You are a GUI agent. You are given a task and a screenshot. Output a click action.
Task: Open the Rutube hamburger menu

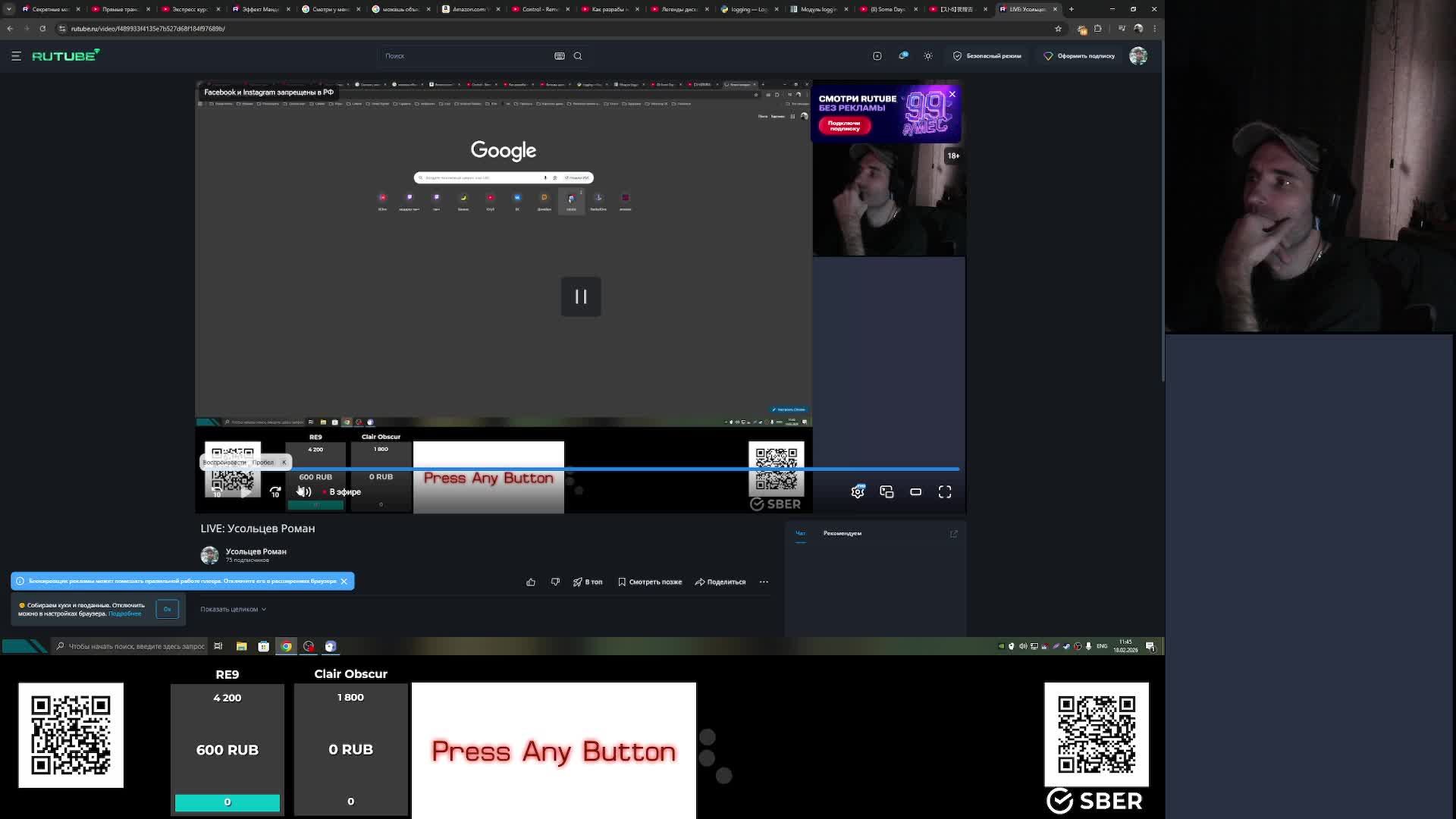pyautogui.click(x=16, y=56)
